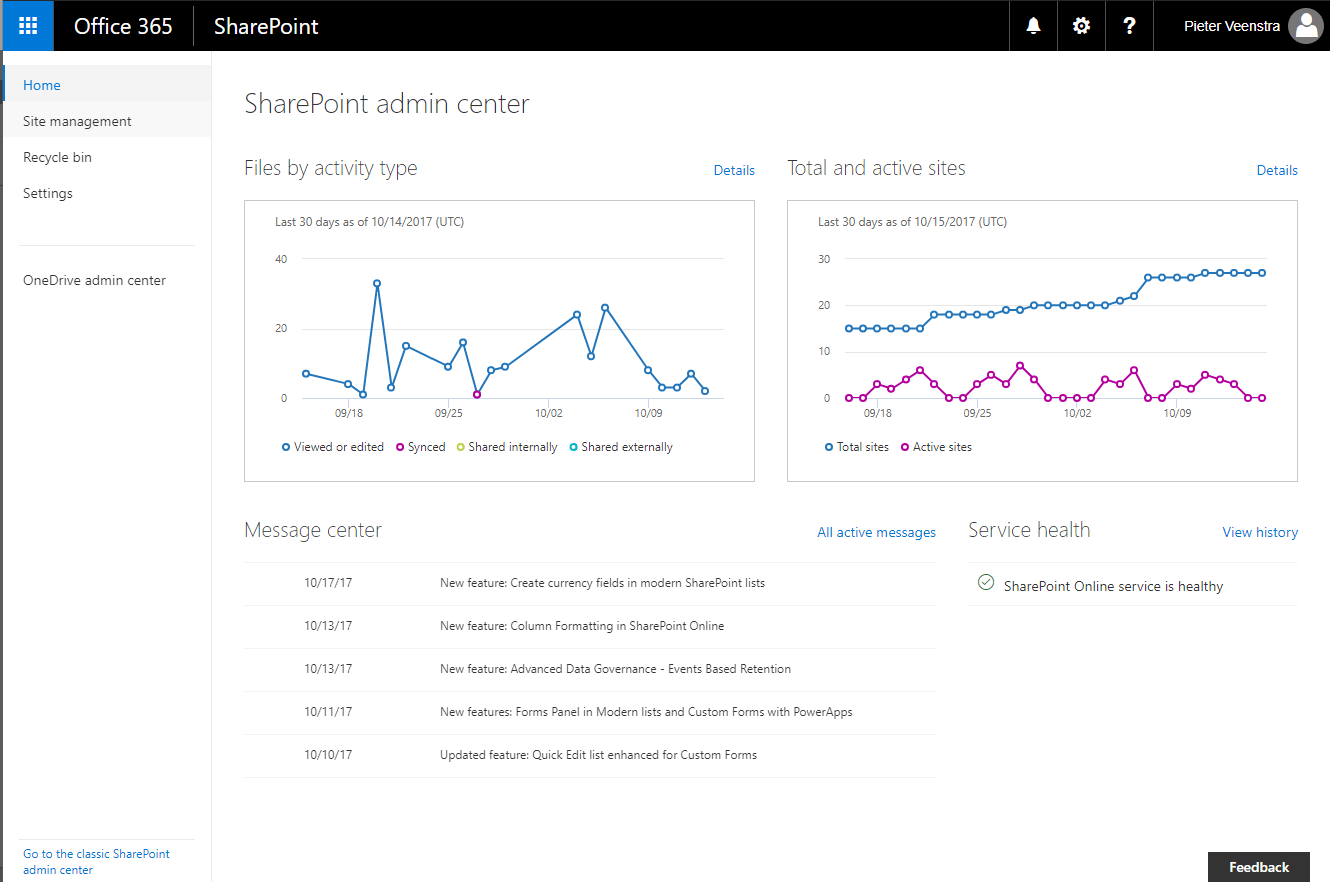The width and height of the screenshot is (1330, 882).
Task: Toggle Shared internally legend series
Action: pos(507,447)
